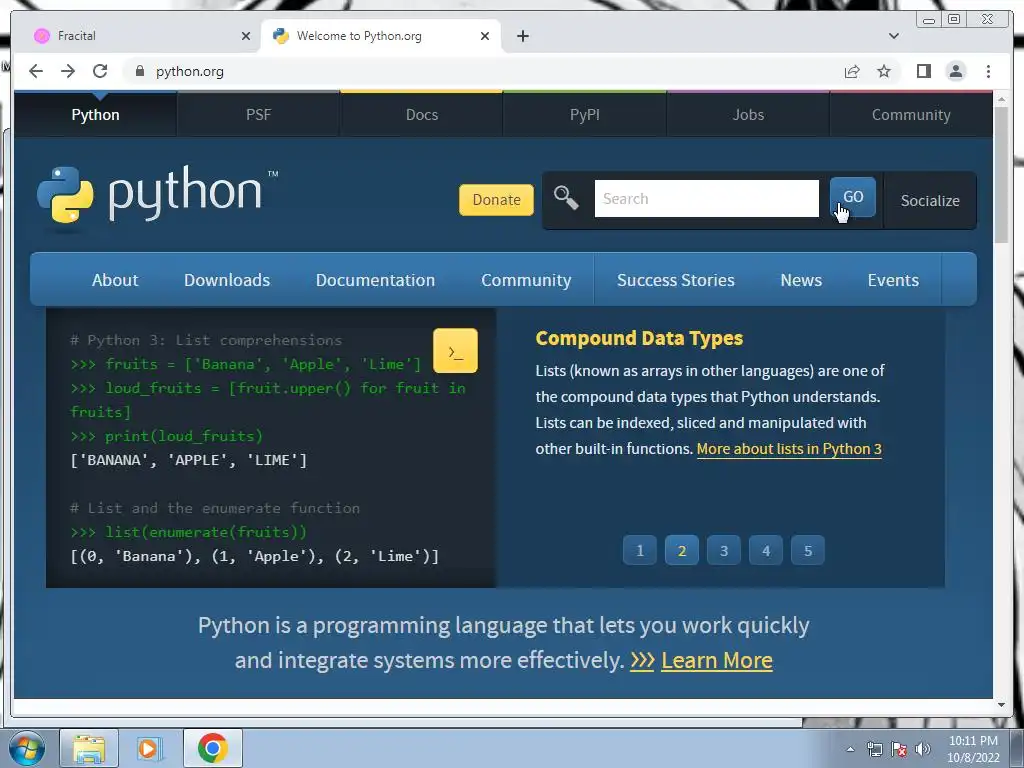This screenshot has height=768, width=1024.
Task: Open the top-bar Community tab
Action: pyautogui.click(x=911, y=115)
